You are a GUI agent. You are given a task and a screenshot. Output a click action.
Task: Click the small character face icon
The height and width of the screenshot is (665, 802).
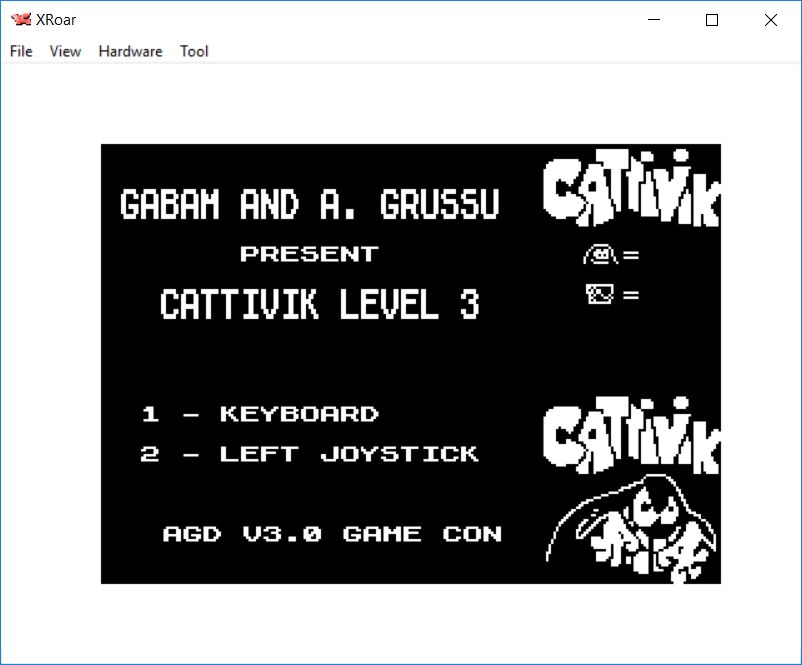(600, 255)
